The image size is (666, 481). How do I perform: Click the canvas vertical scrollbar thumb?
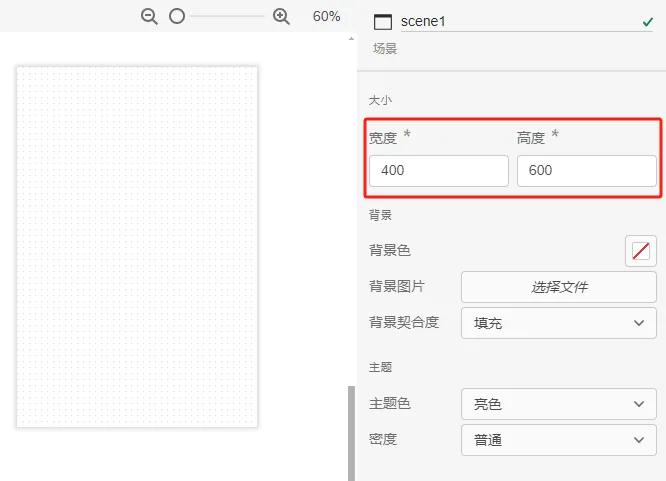(351, 433)
